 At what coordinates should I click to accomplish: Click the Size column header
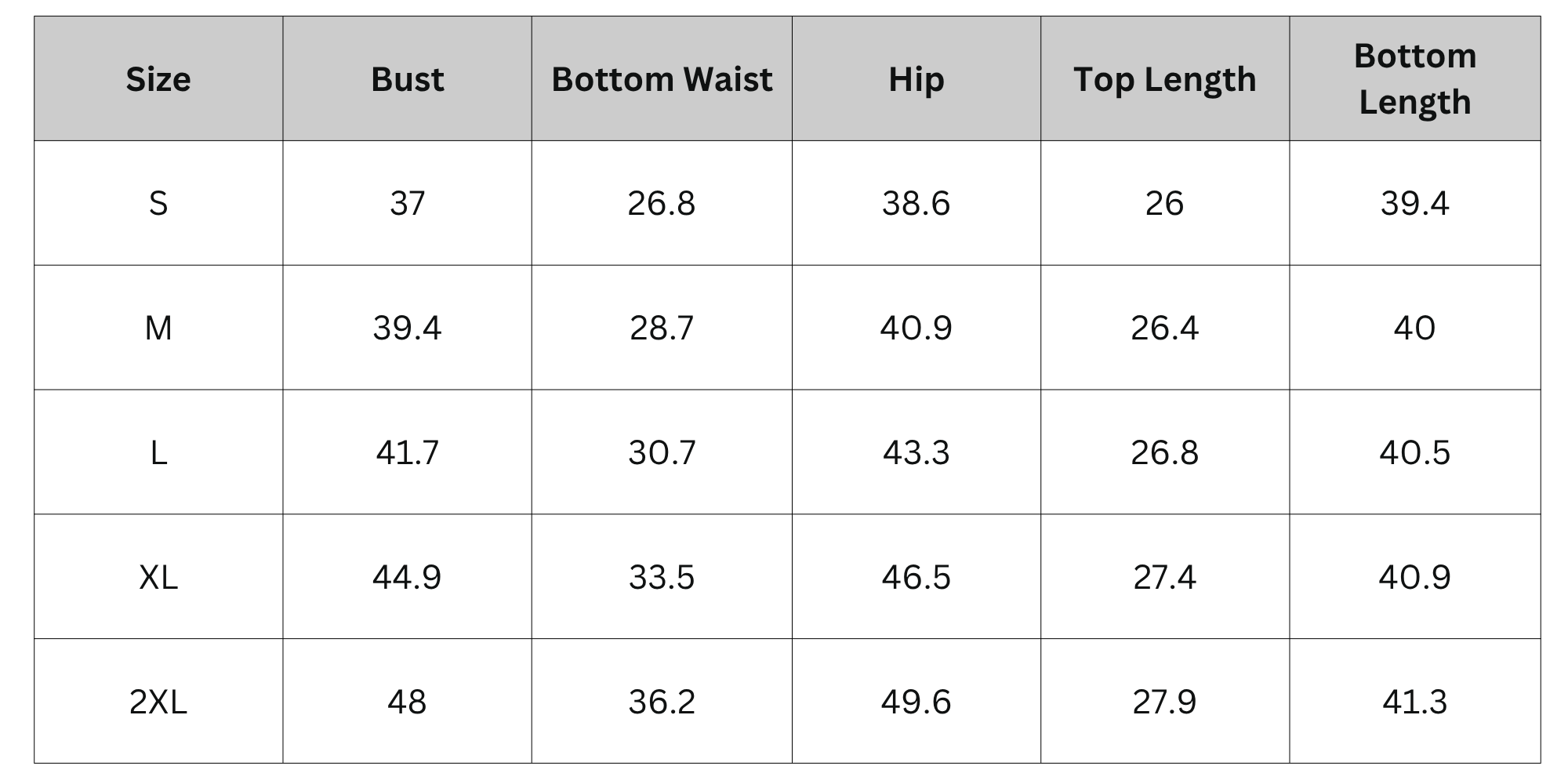(158, 79)
